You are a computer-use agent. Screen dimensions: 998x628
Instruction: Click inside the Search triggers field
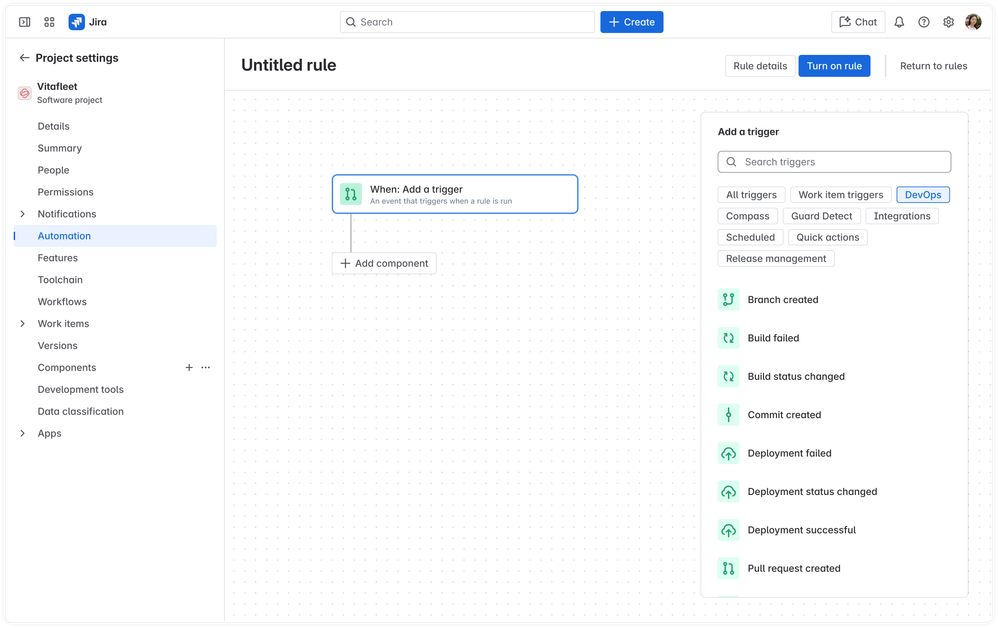point(834,161)
